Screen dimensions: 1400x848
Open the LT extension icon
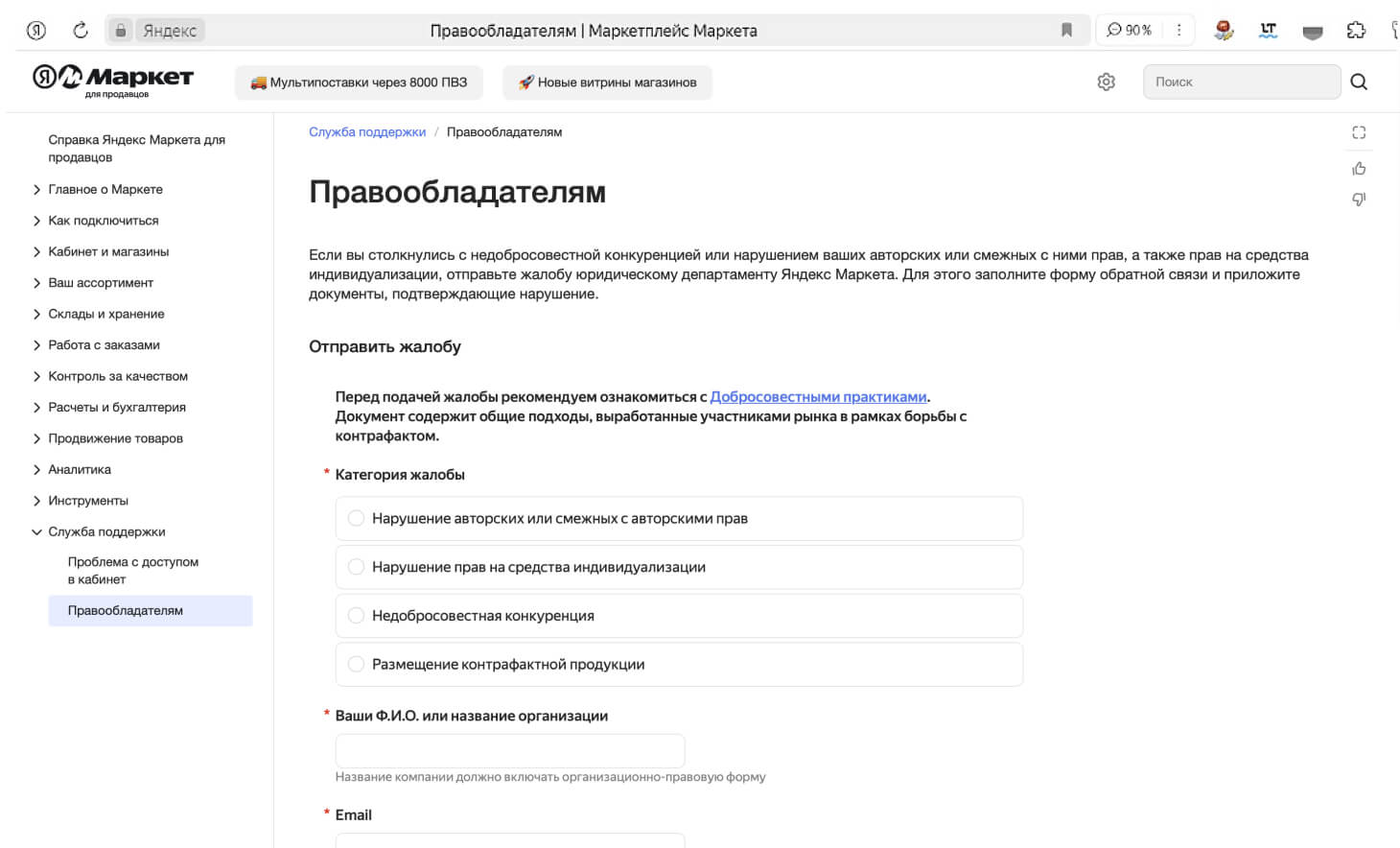(1269, 31)
